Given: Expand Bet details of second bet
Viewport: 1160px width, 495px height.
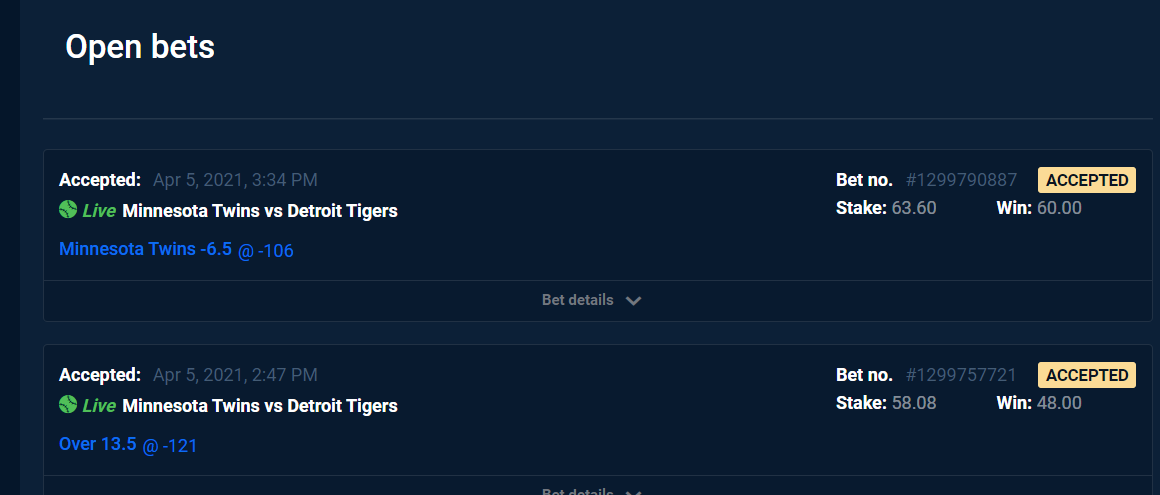Looking at the screenshot, I should coord(591,491).
